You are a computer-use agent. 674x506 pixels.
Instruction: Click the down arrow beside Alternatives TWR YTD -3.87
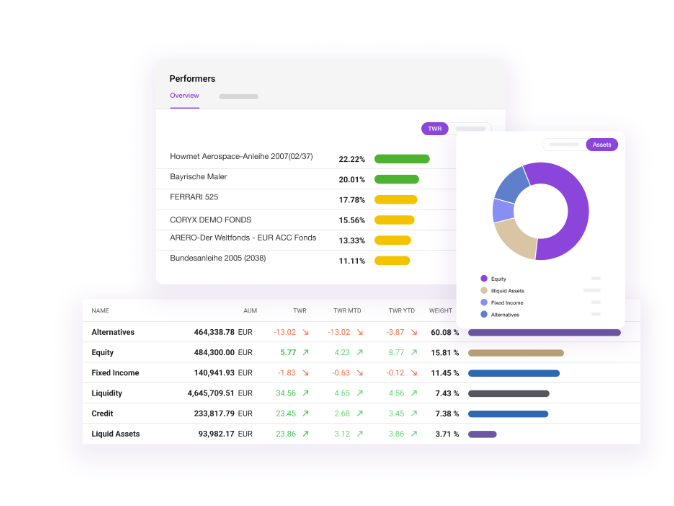[414, 332]
